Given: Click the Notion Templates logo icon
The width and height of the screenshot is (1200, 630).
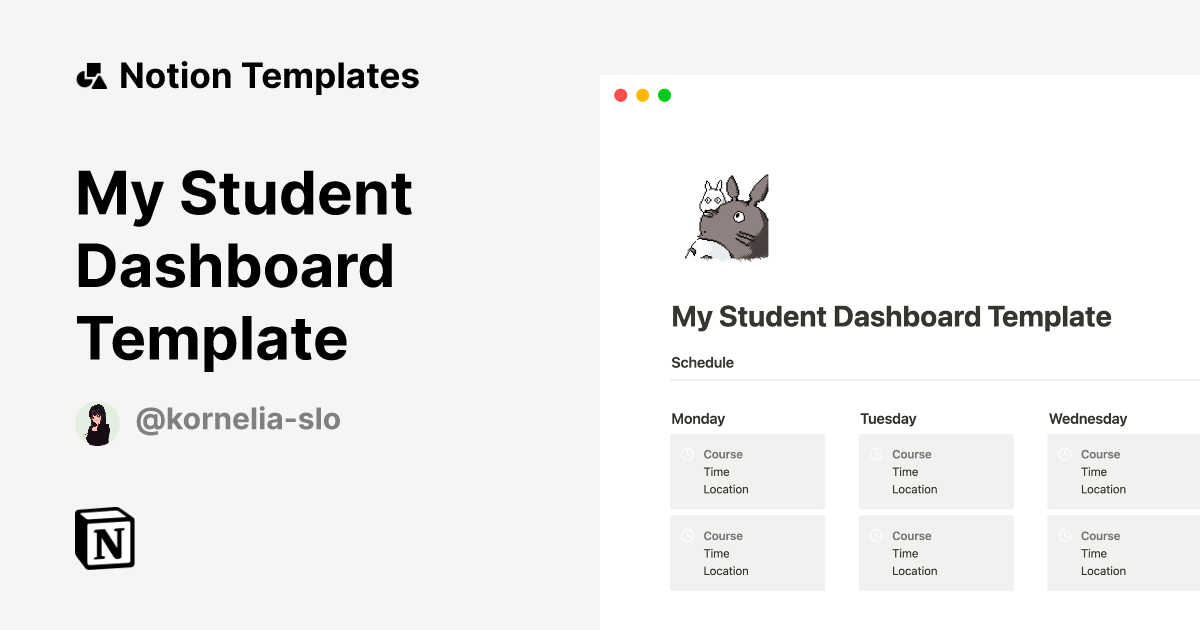Looking at the screenshot, I should click(93, 75).
